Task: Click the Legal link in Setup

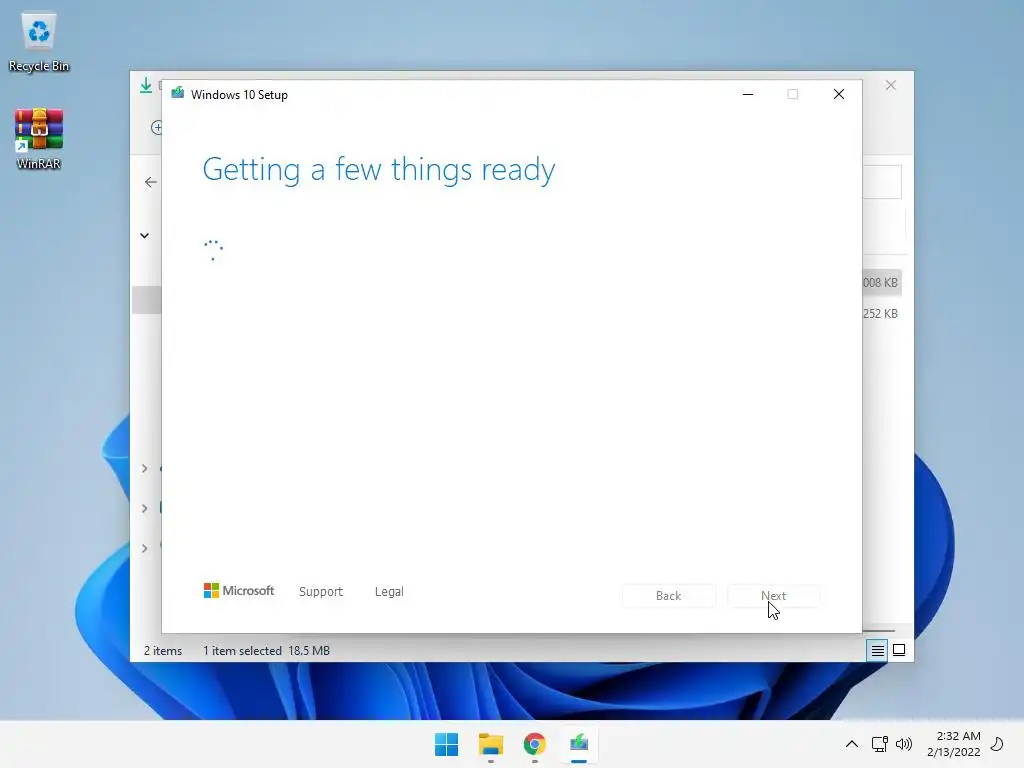Action: pyautogui.click(x=389, y=592)
